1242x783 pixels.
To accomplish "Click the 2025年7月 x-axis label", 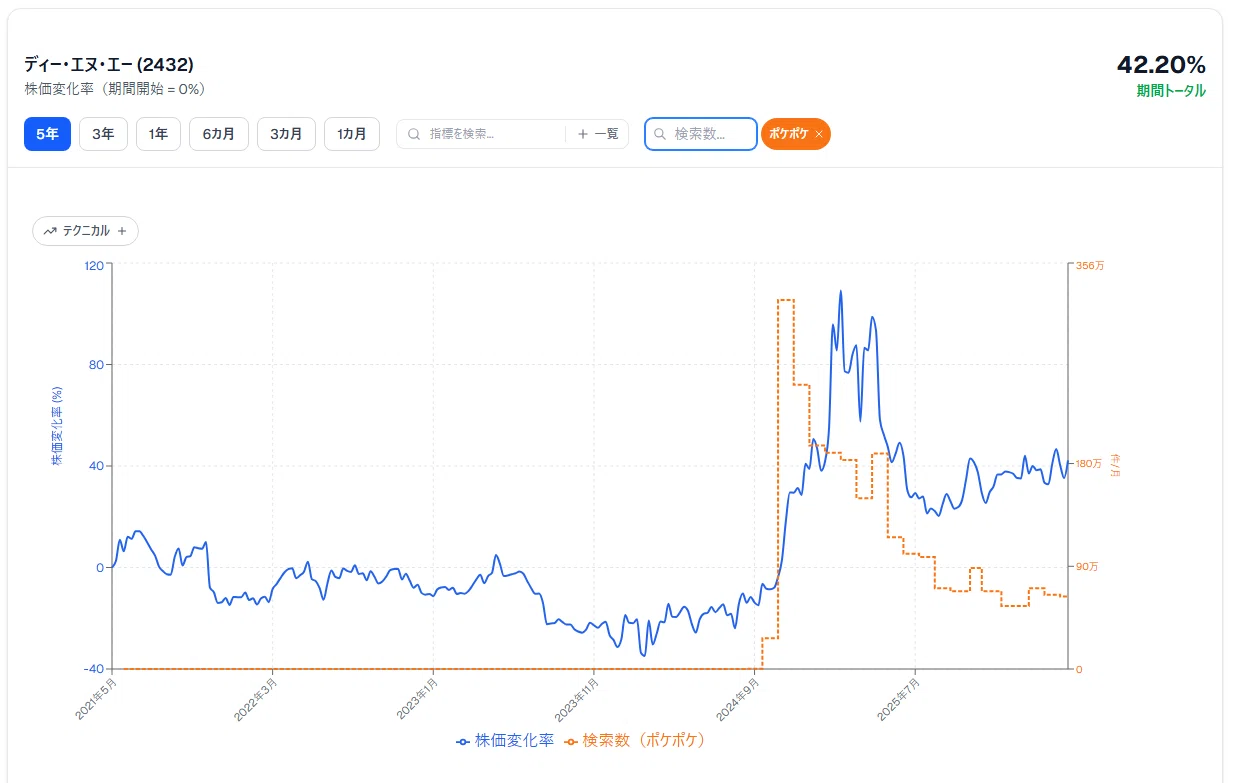I will (x=898, y=698).
